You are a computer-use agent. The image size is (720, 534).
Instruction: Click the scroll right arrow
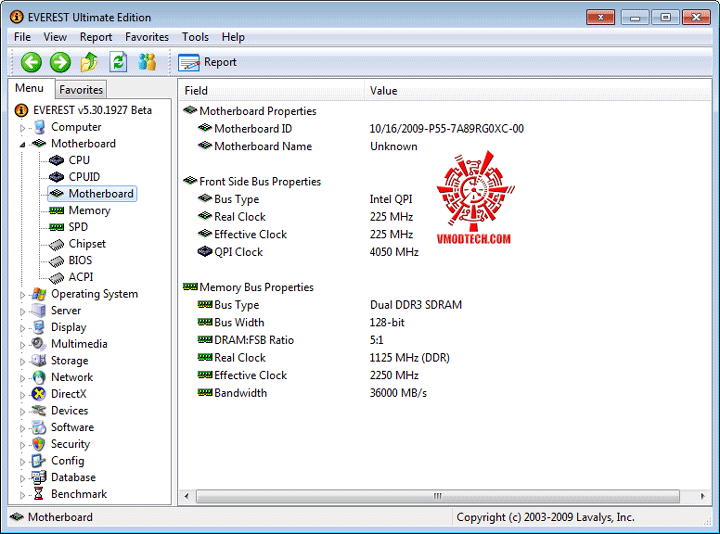click(x=703, y=496)
